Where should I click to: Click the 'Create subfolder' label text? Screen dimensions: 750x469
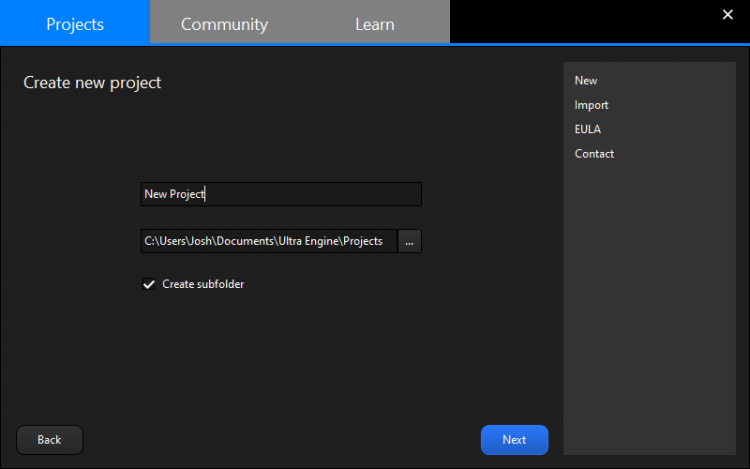pyautogui.click(x=203, y=284)
